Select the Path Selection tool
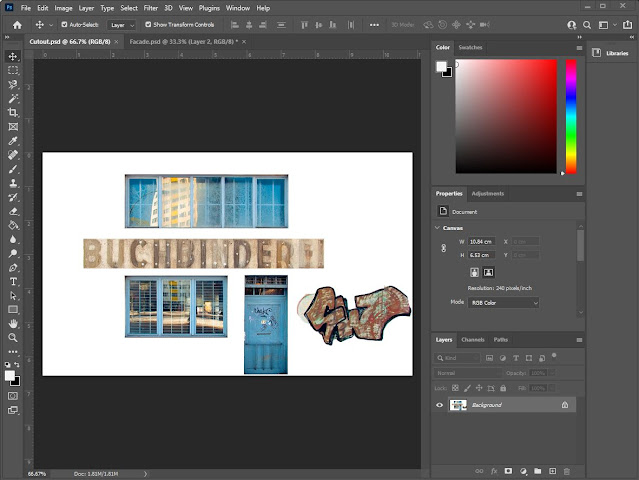The image size is (639, 480). (x=13, y=296)
